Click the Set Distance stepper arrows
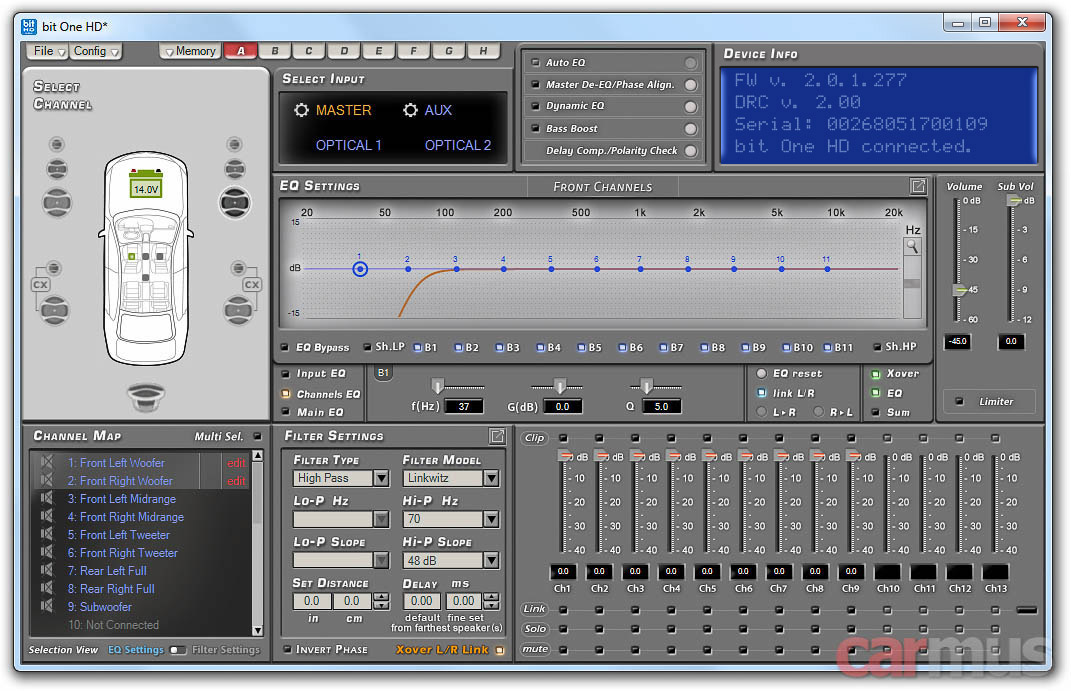 381,601
